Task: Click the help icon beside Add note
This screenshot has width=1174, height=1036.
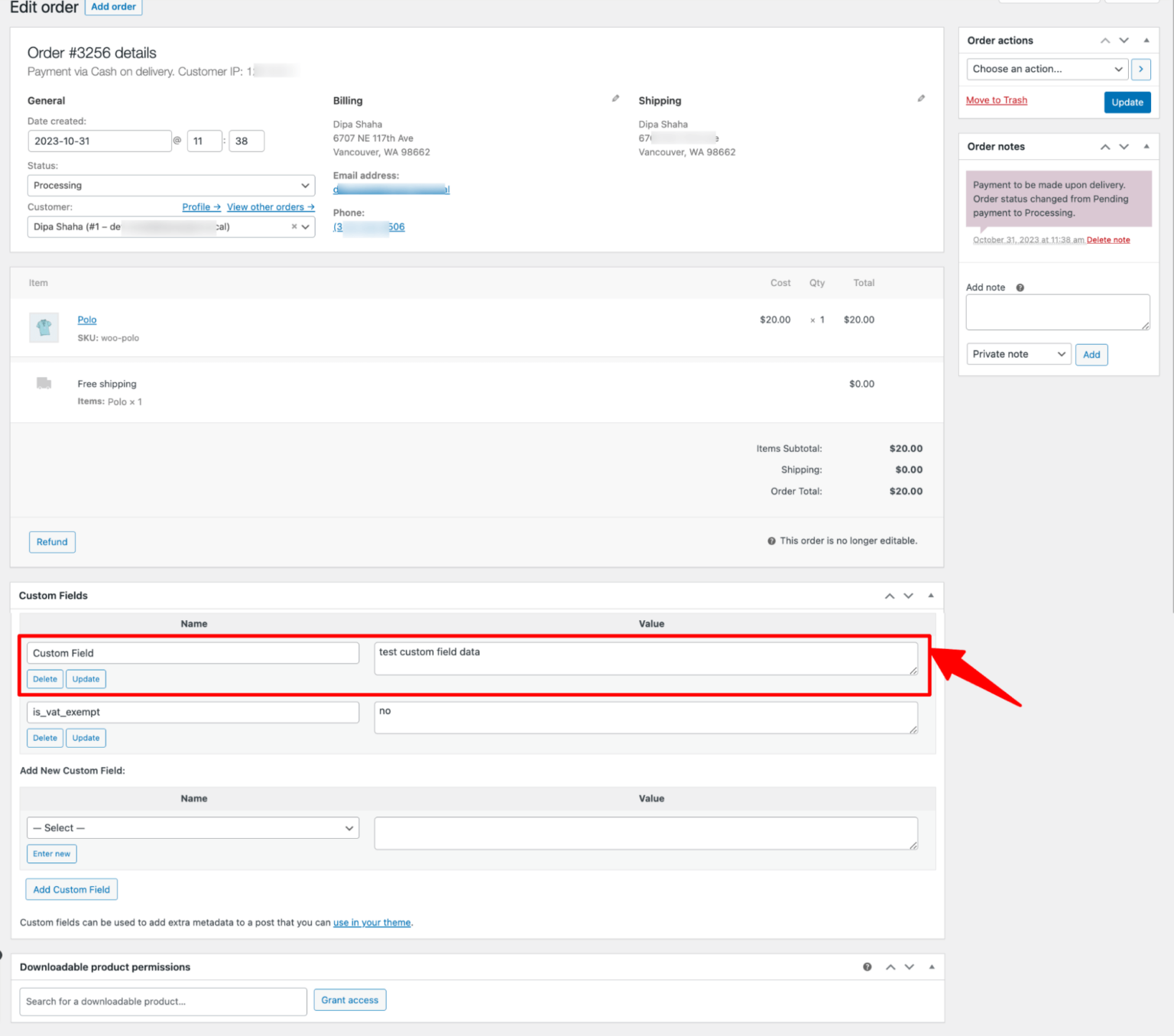Action: point(1020,287)
